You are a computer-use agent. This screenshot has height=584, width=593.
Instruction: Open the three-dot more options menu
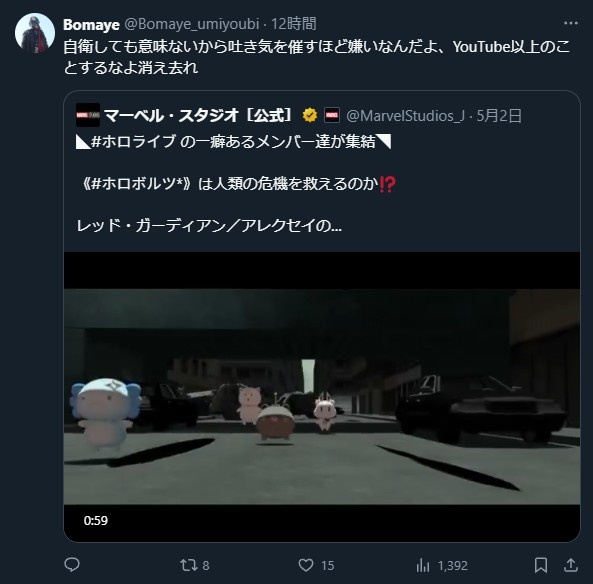[571, 23]
